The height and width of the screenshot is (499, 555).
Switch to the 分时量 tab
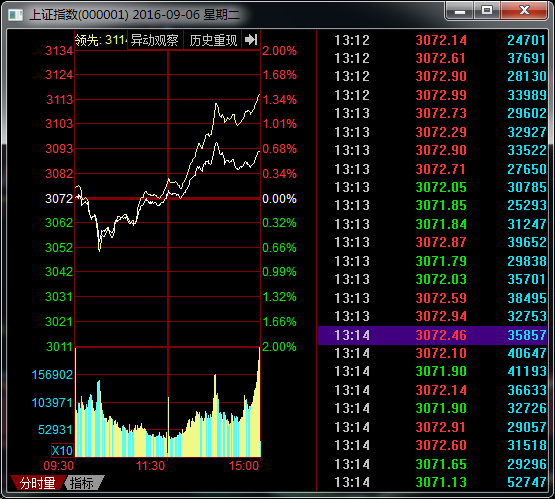(38, 483)
